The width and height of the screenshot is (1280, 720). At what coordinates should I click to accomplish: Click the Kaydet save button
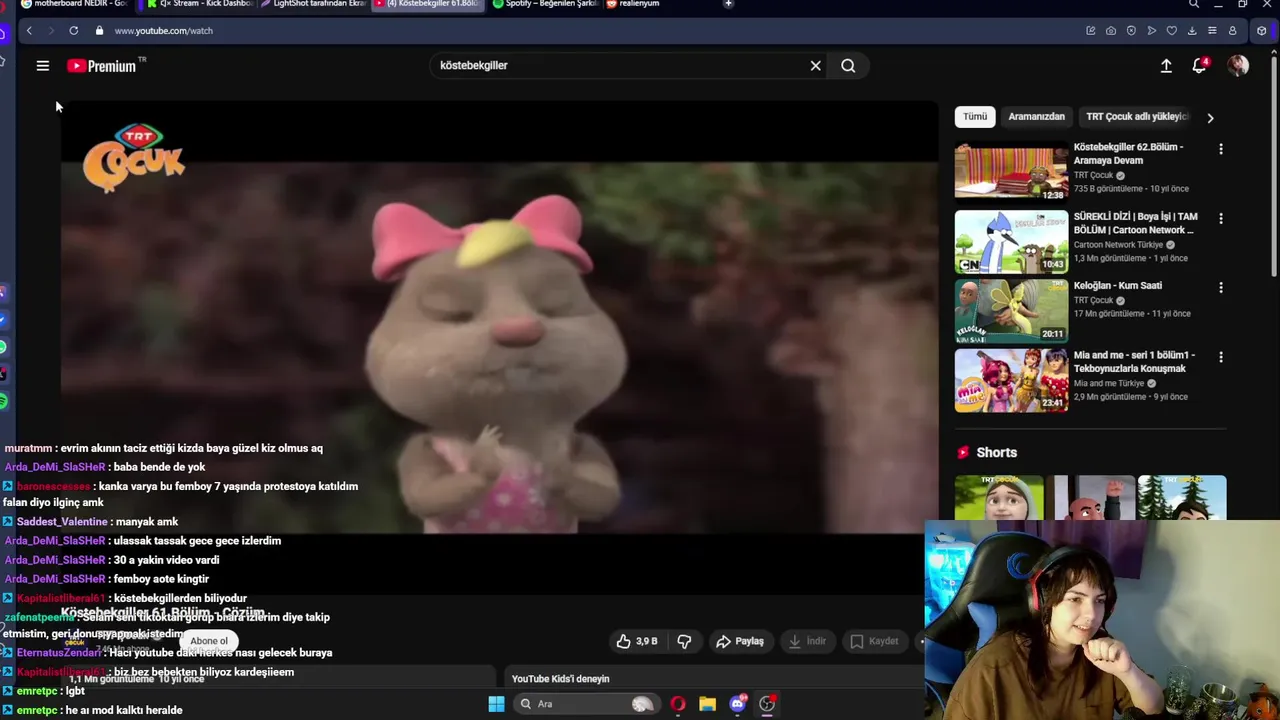[874, 641]
